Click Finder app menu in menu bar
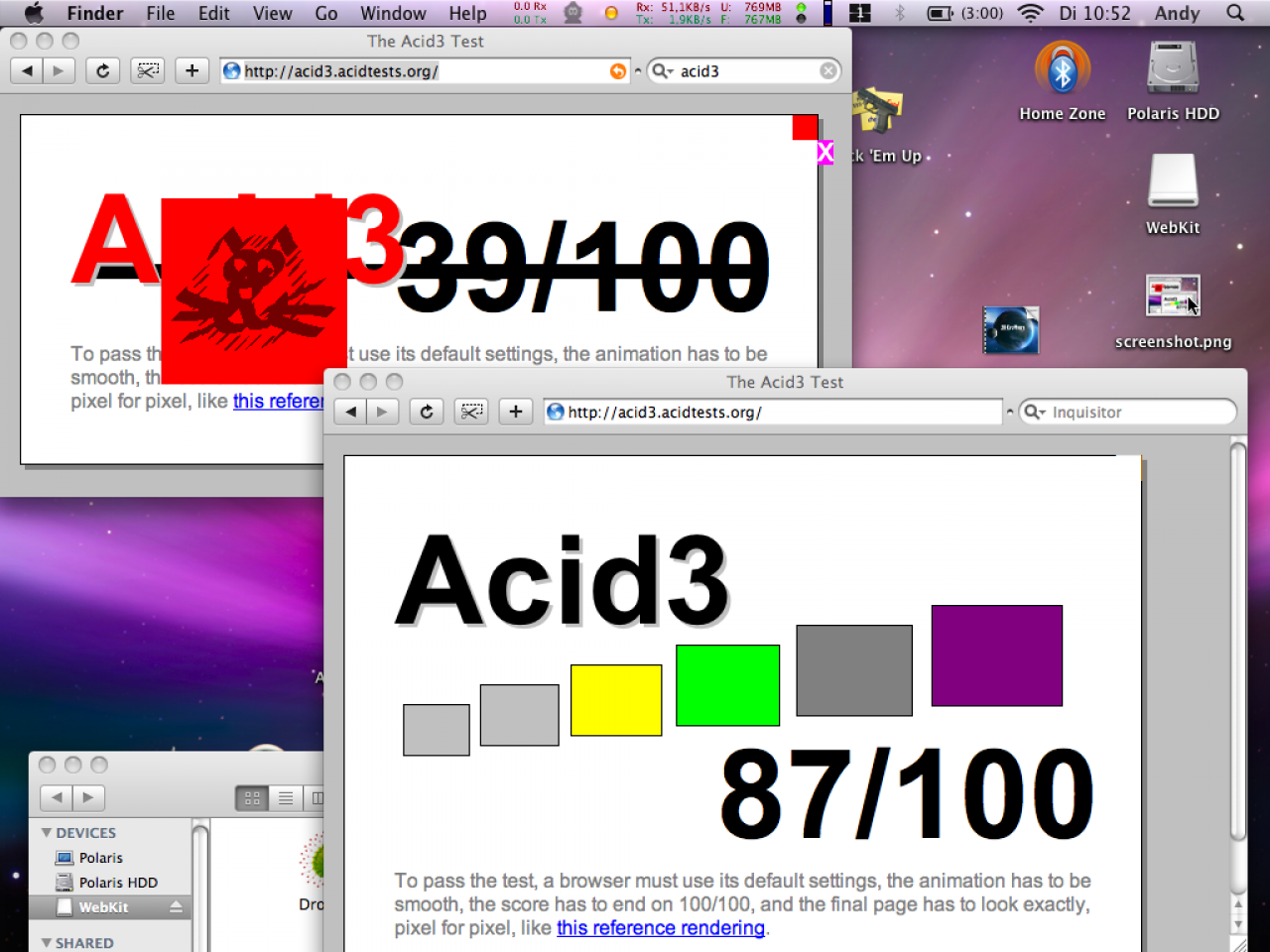 click(x=95, y=13)
